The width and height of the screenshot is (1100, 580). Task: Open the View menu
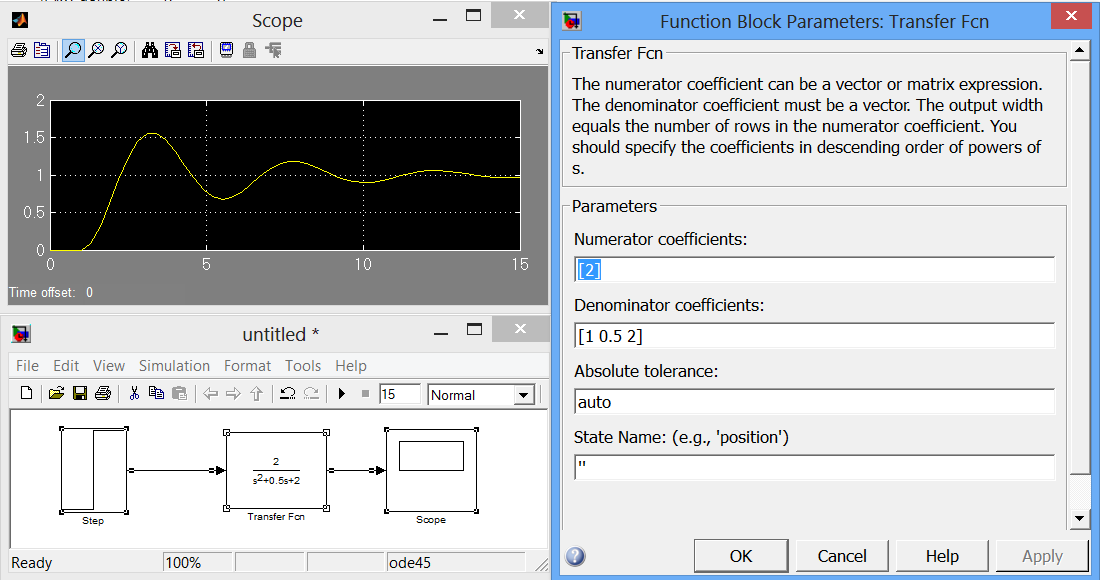(x=109, y=365)
